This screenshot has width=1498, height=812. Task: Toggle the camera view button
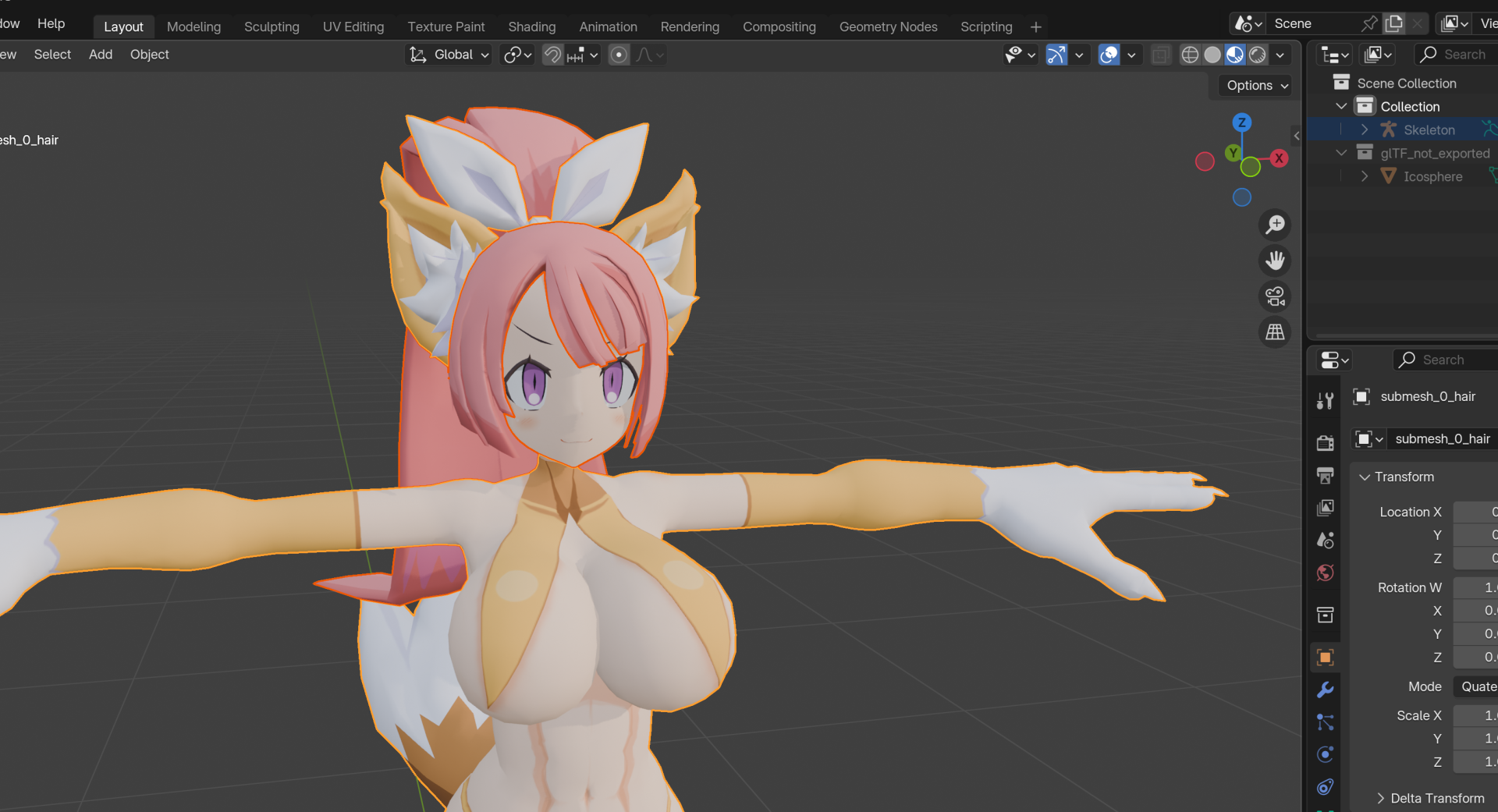pyautogui.click(x=1275, y=296)
